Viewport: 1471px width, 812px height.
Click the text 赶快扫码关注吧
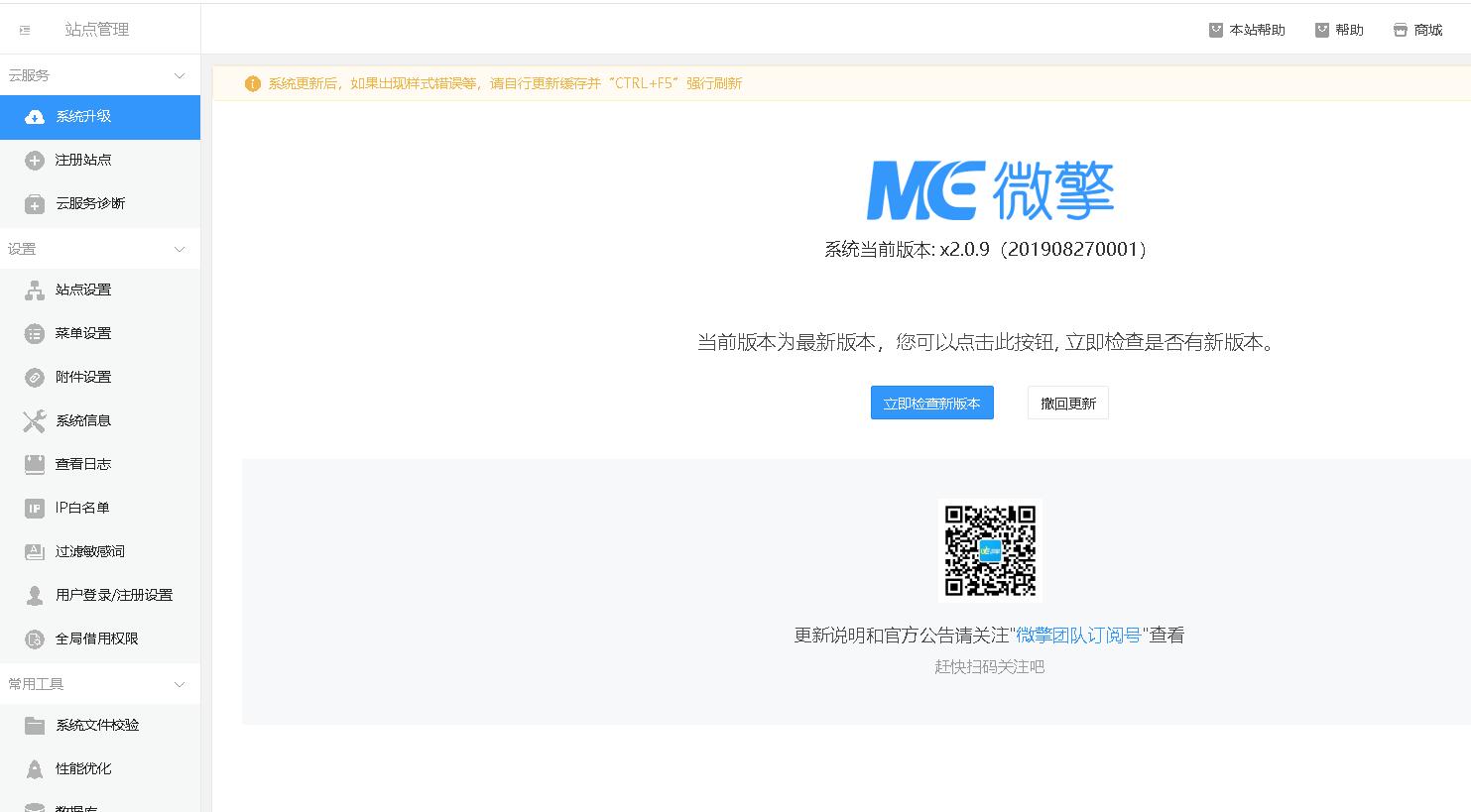click(x=990, y=667)
